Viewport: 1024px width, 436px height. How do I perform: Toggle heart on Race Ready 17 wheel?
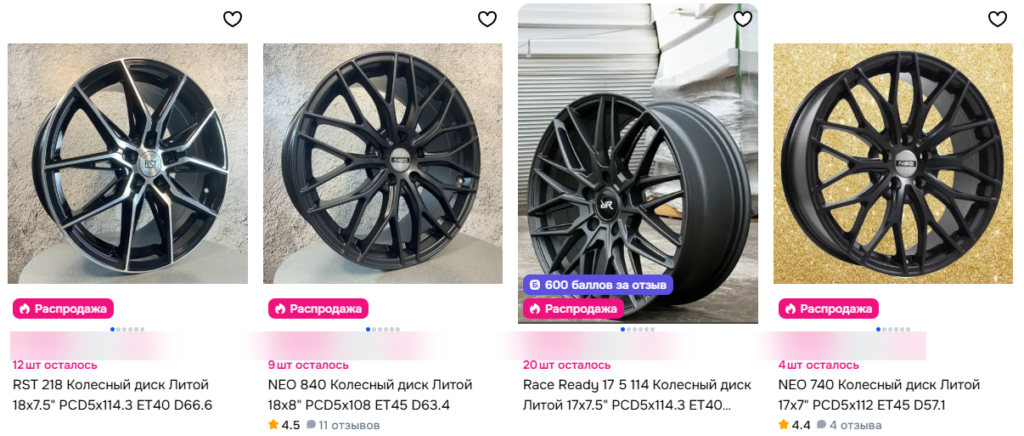click(x=742, y=19)
